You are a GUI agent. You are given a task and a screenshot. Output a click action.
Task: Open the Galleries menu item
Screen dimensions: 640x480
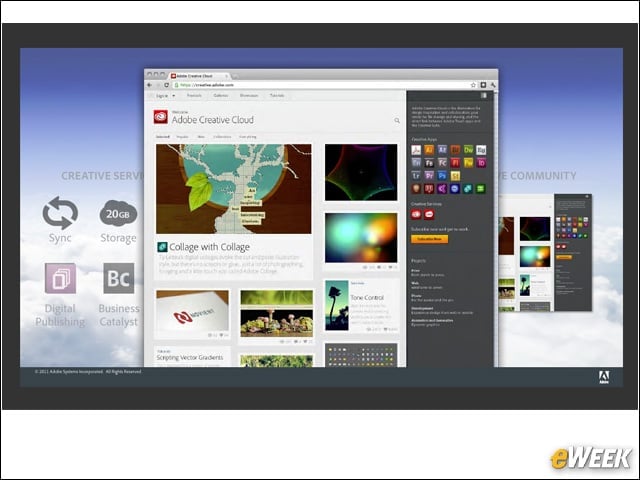coord(220,96)
